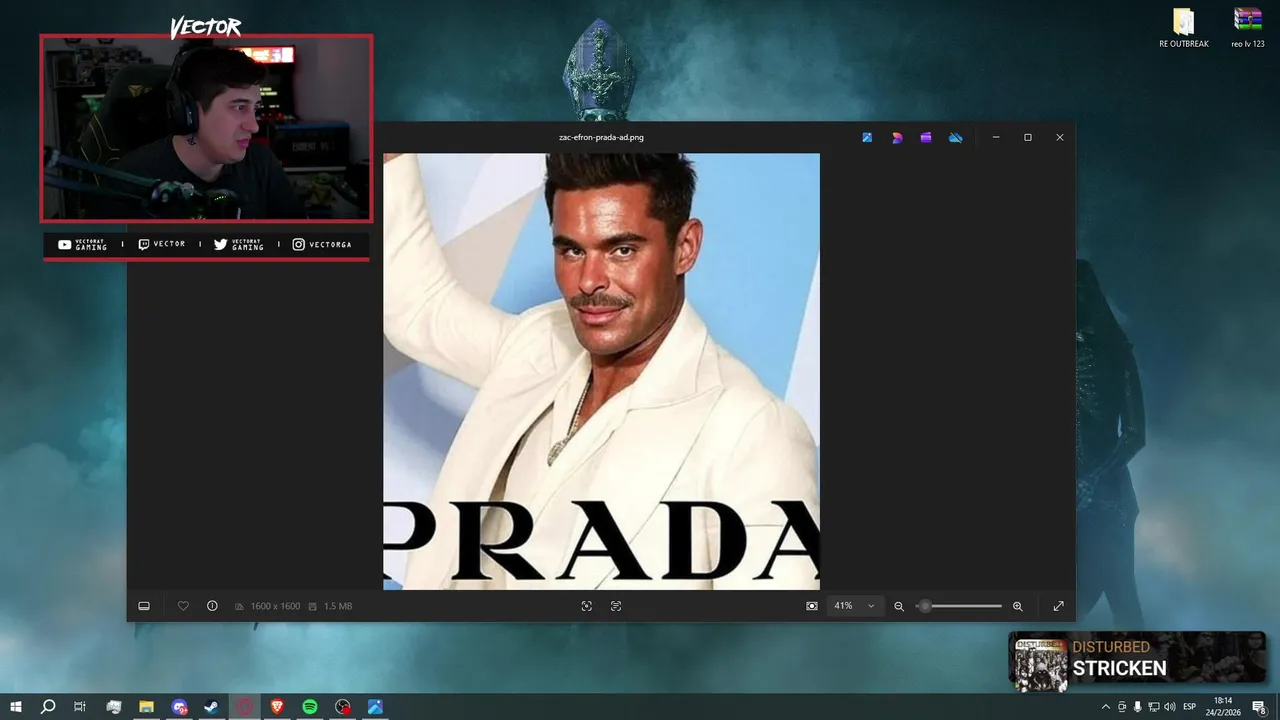Open Brave browser from the taskbar
Image resolution: width=1280 pixels, height=720 pixels.
point(277,707)
